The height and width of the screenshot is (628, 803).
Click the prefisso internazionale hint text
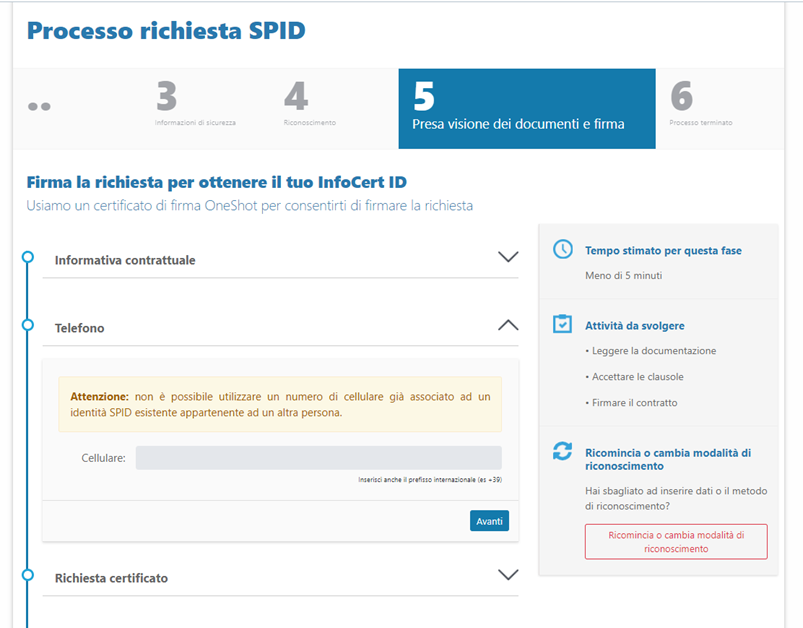tap(430, 479)
